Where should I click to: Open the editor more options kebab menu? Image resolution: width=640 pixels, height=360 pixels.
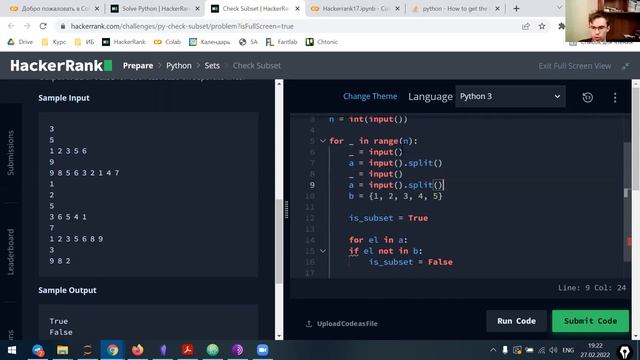pyautogui.click(x=615, y=97)
